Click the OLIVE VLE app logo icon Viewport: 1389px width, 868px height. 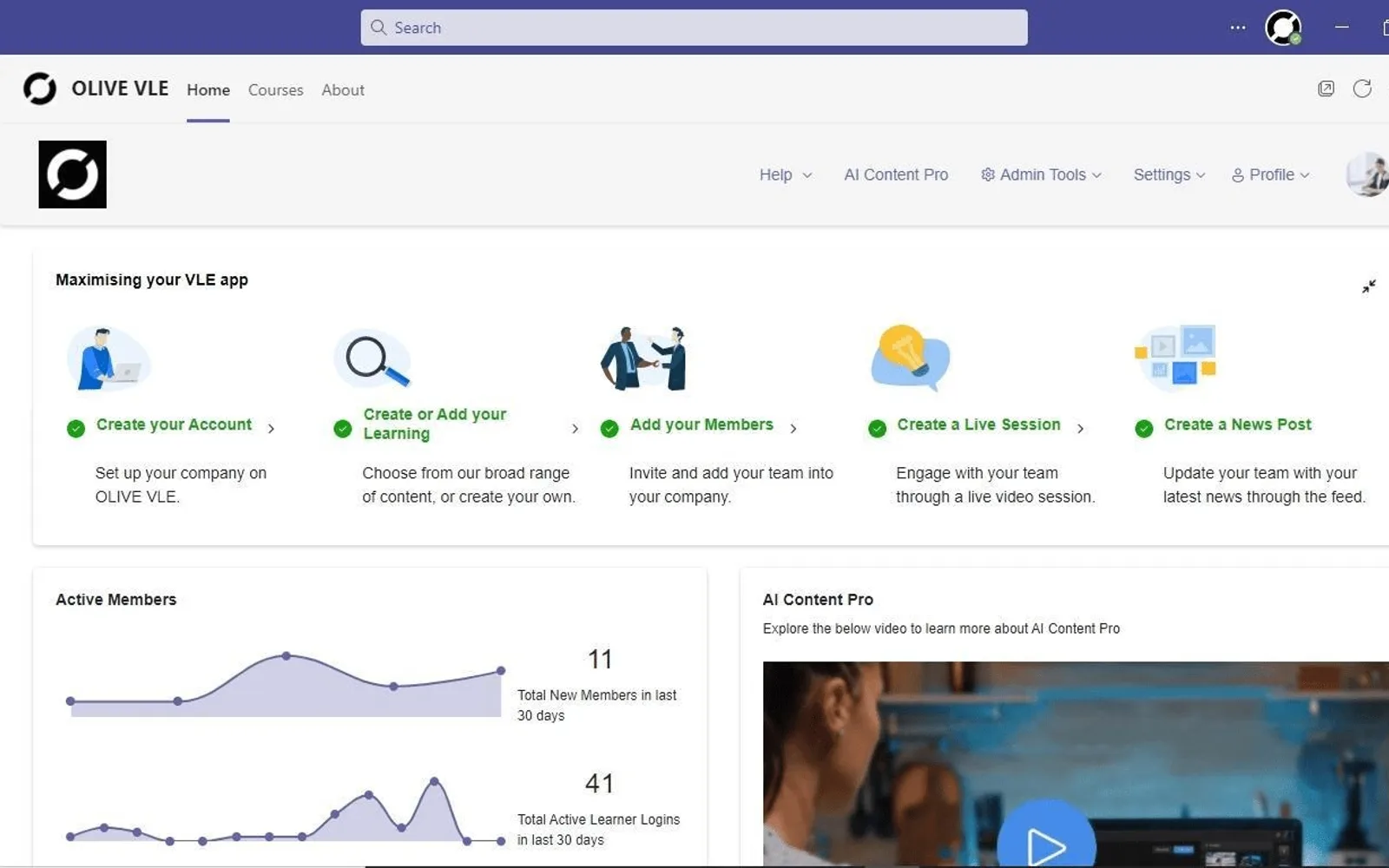[x=40, y=89]
